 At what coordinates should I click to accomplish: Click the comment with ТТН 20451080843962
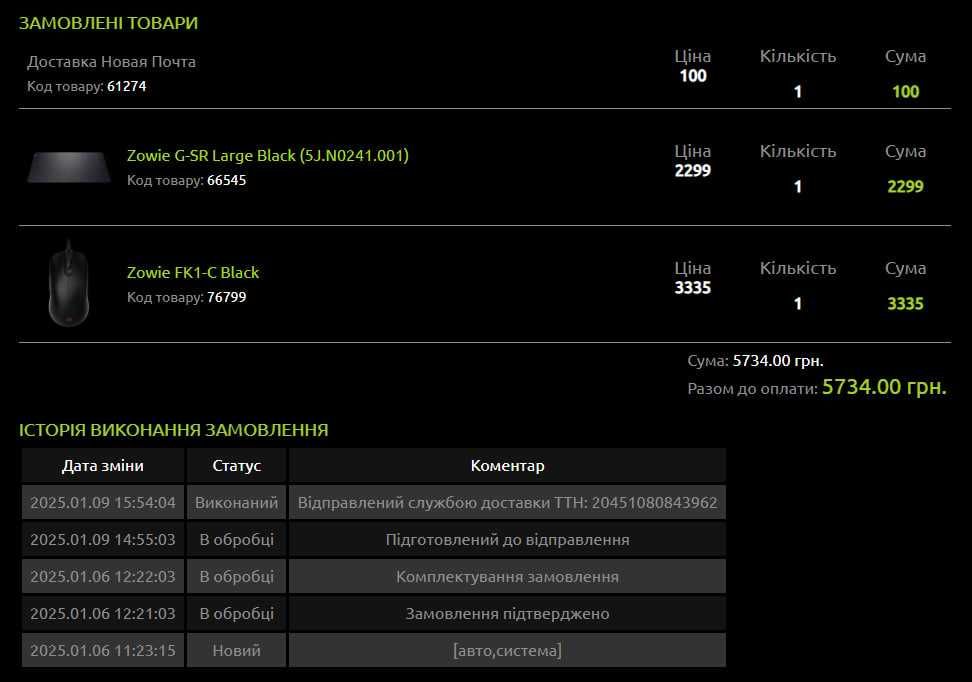click(507, 502)
